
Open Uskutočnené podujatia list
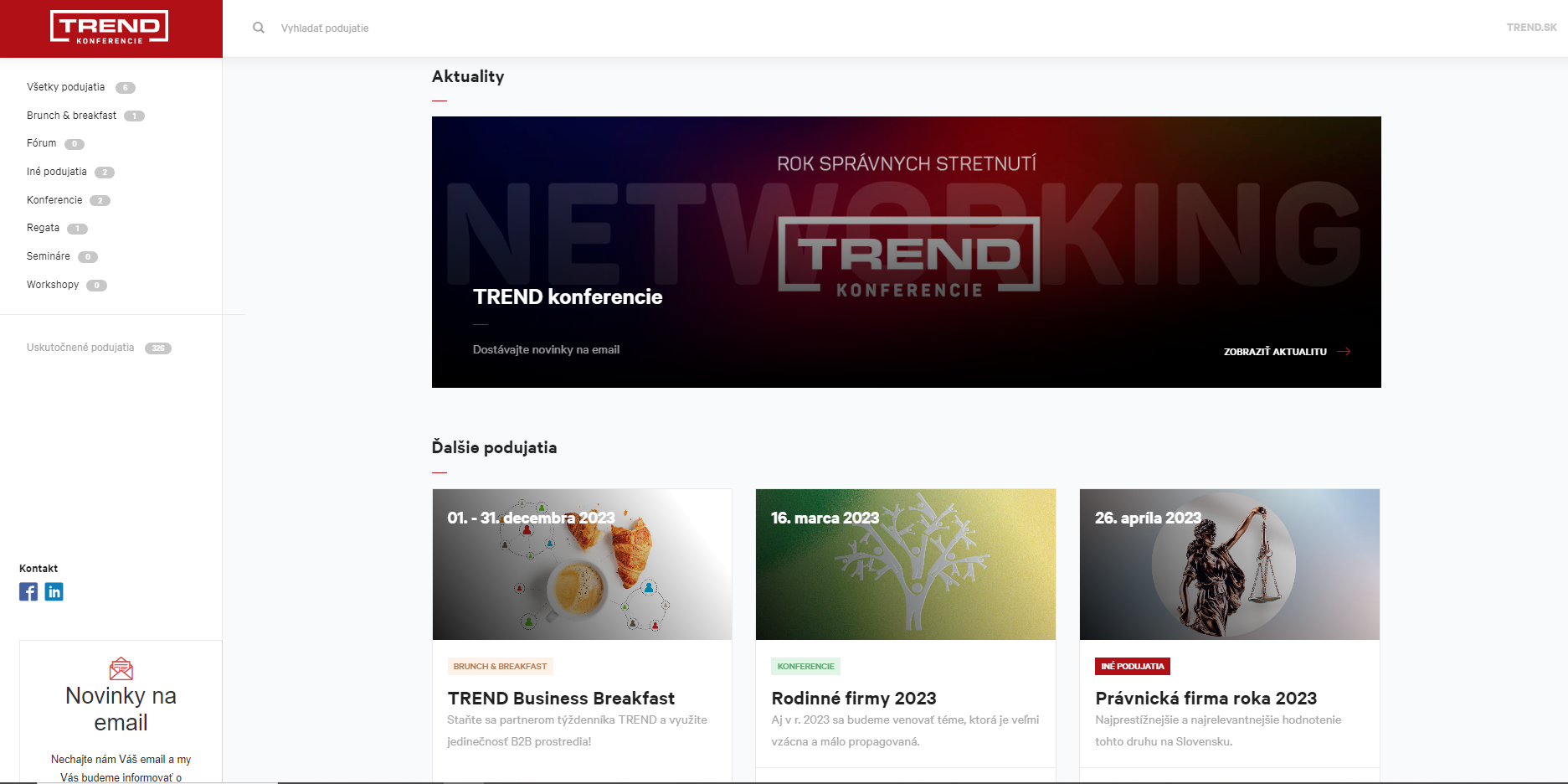[x=80, y=348]
